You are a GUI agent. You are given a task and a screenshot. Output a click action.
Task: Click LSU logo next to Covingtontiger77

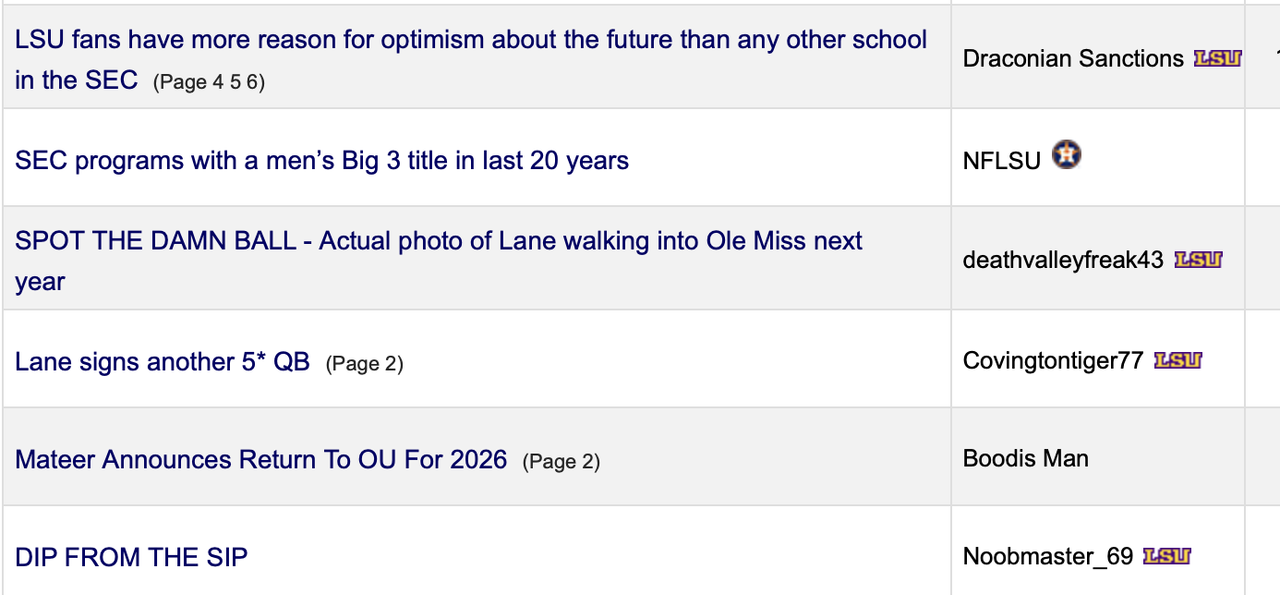click(1178, 360)
